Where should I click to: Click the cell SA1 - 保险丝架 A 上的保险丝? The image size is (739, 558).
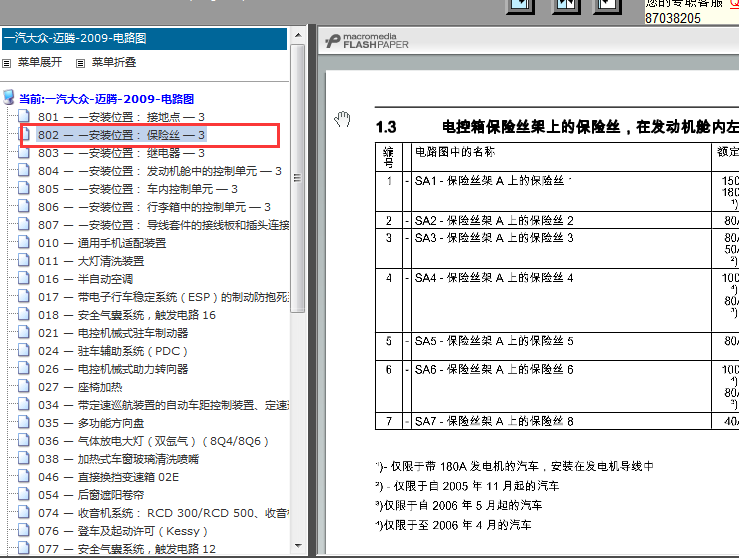[561, 191]
